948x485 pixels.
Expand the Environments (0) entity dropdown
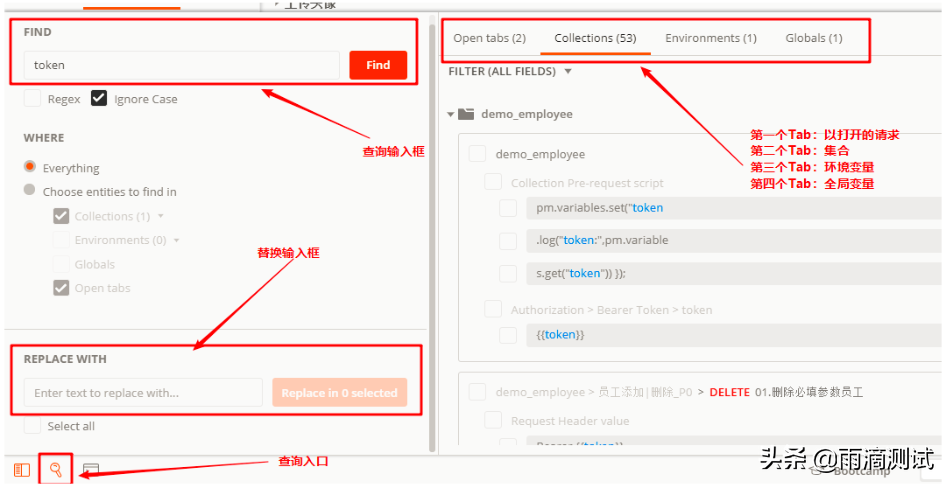pyautogui.click(x=177, y=240)
